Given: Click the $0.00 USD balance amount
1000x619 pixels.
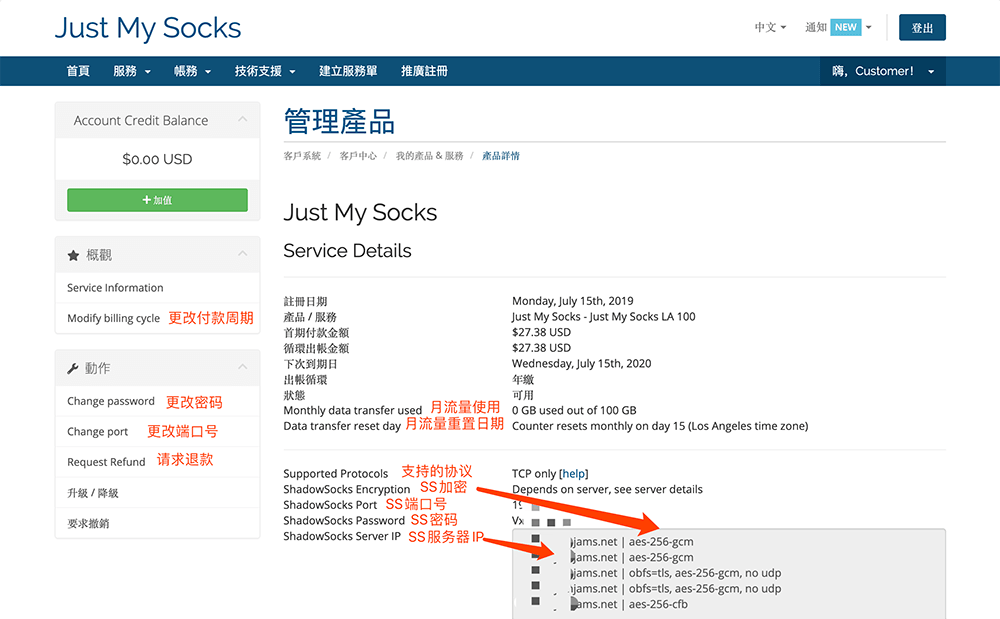Looking at the screenshot, I should point(158,159).
